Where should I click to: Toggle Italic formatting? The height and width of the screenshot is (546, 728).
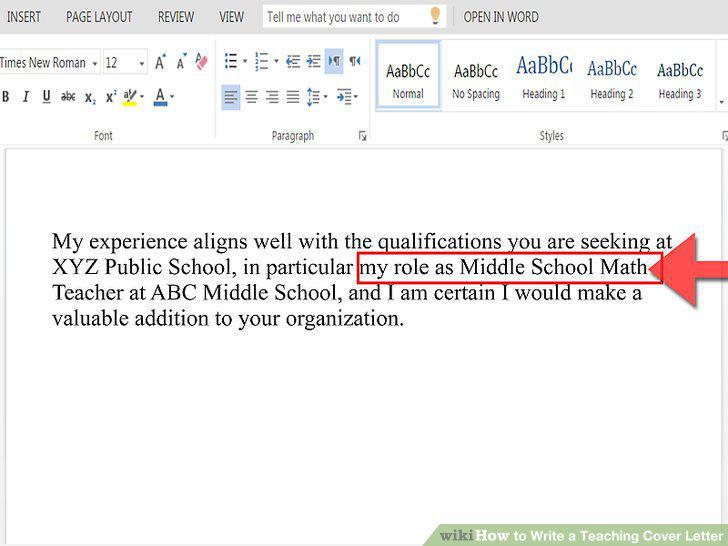coord(26,97)
